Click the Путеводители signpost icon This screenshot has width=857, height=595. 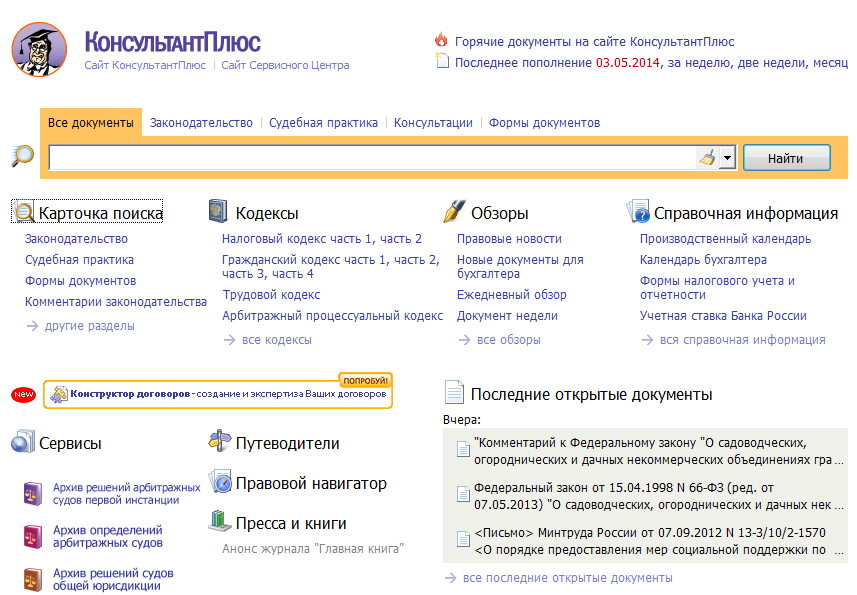click(220, 440)
